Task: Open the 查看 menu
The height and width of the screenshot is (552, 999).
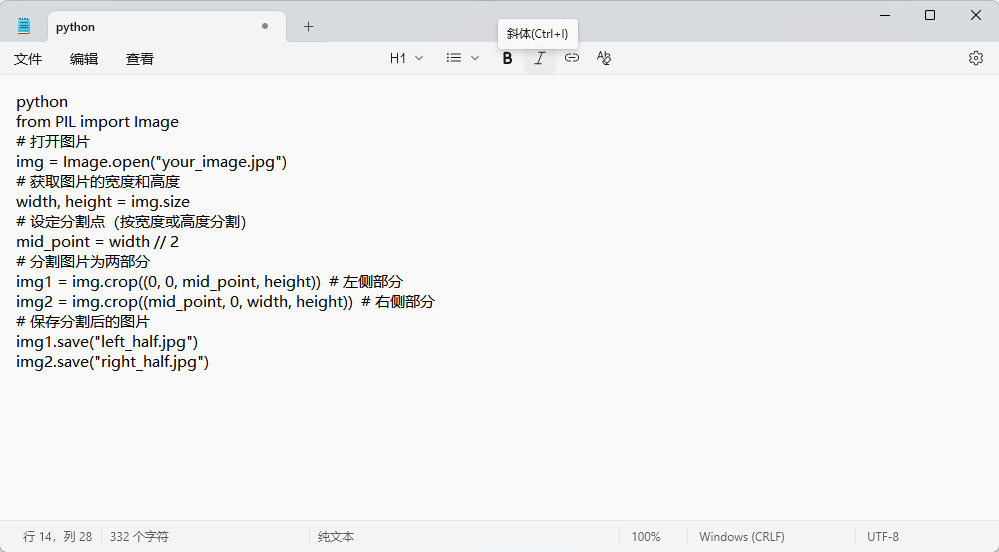Action: (140, 59)
